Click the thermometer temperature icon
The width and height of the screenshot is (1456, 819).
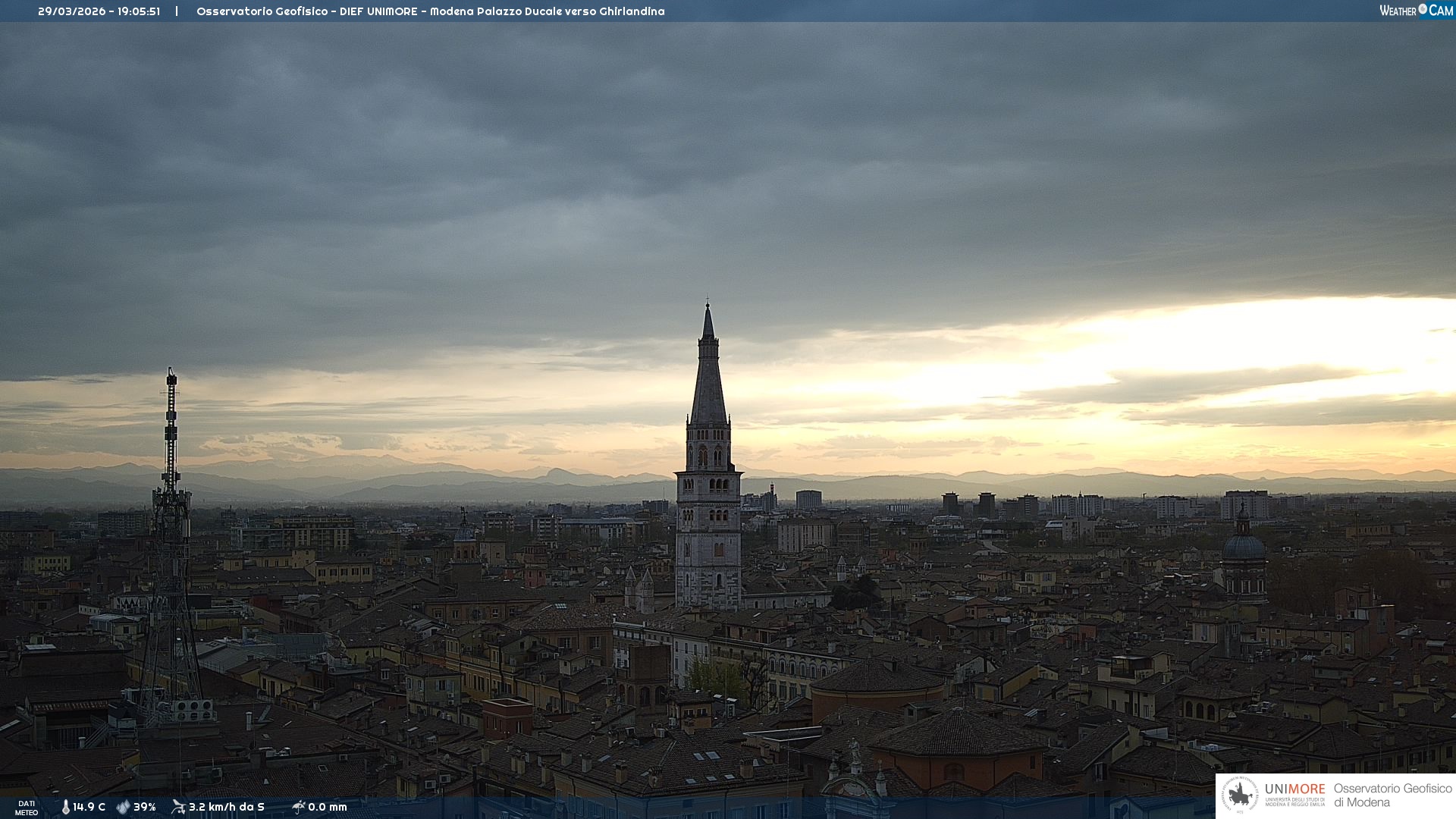click(x=65, y=807)
